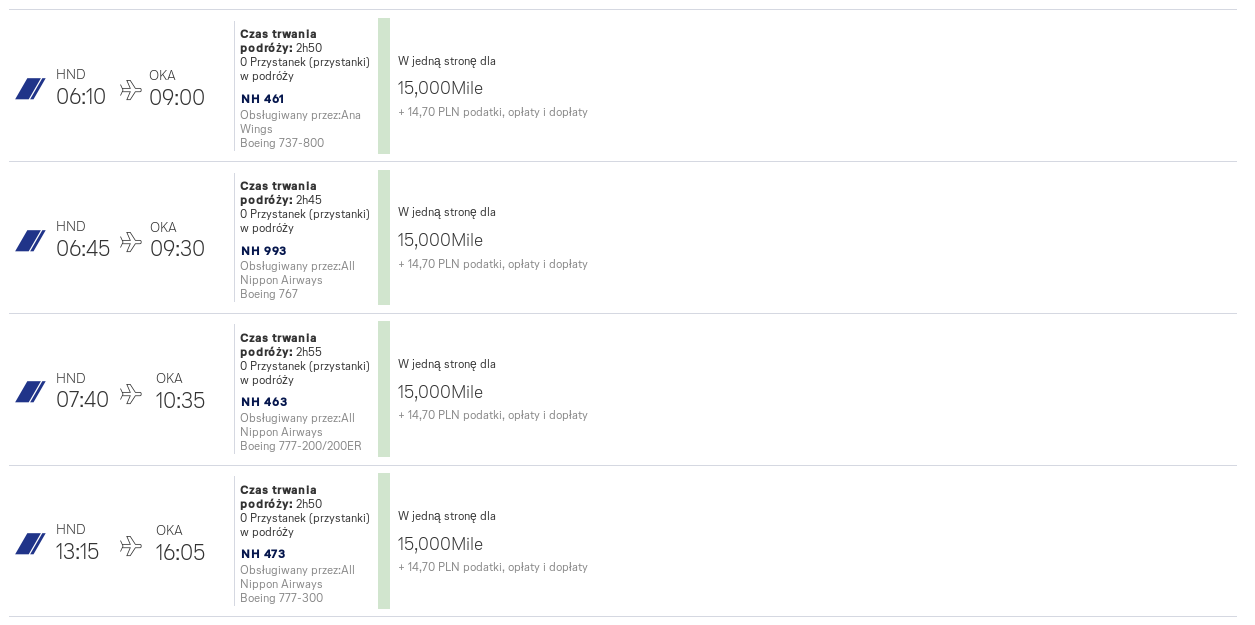The width and height of the screenshot is (1255, 625).
Task: Click the 06:10 departure time from HND
Action: click(x=81, y=97)
